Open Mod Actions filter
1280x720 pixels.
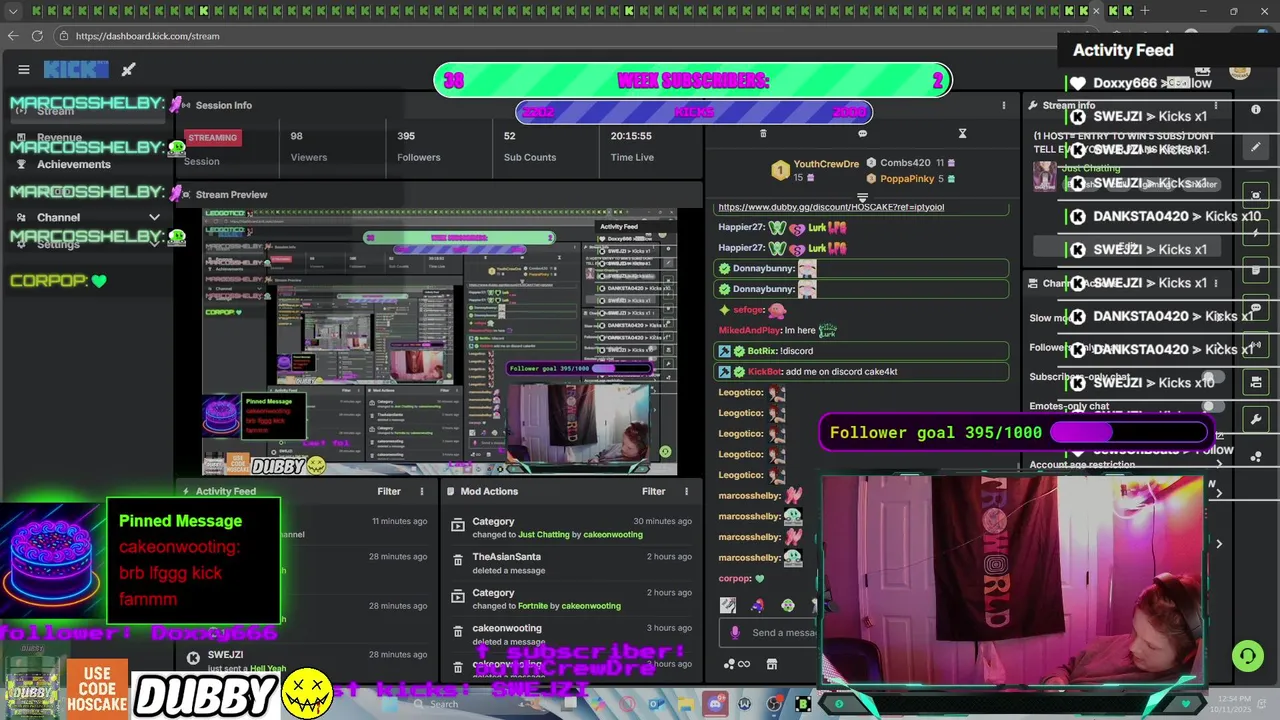pos(653,491)
